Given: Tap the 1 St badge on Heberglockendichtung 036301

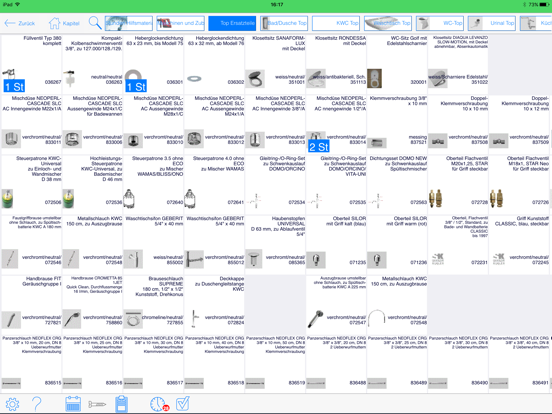Looking at the screenshot, I should tap(136, 86).
